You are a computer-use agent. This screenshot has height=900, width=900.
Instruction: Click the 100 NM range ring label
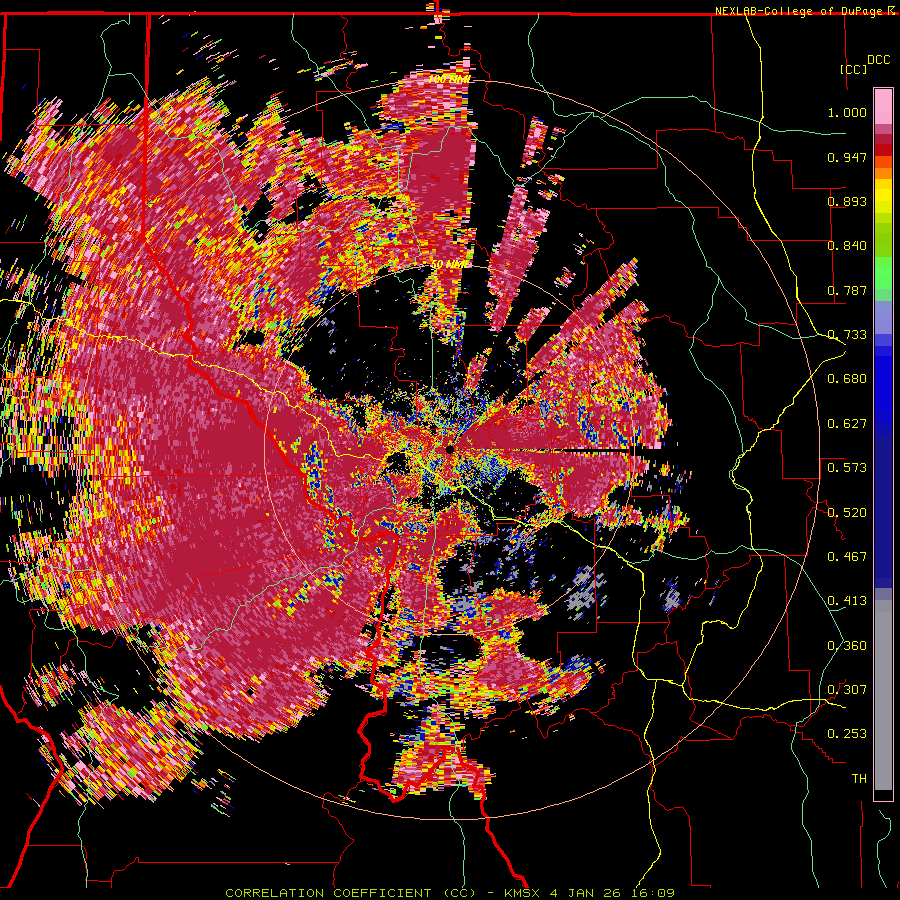point(449,79)
